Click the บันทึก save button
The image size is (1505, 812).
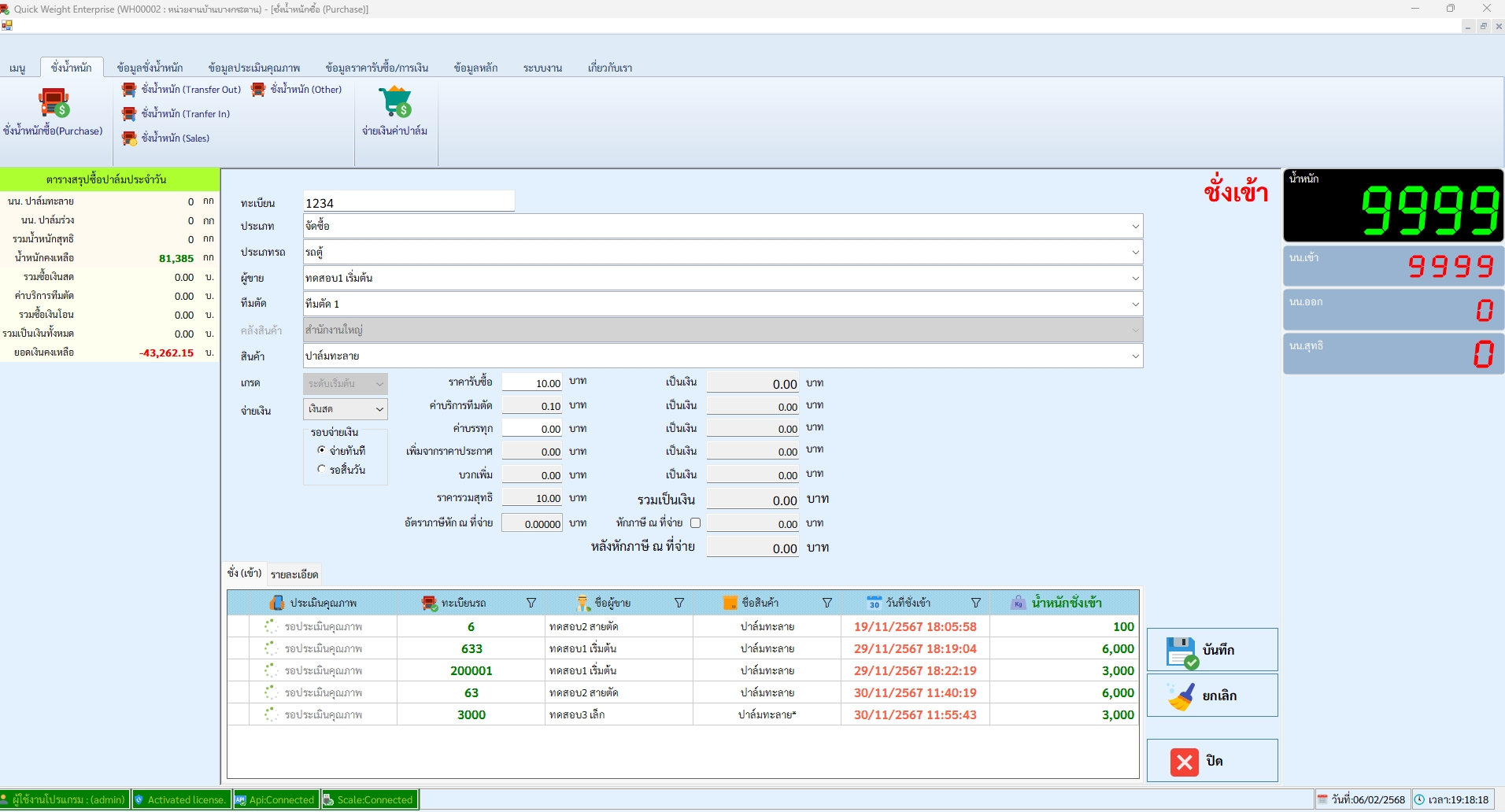(x=1212, y=650)
